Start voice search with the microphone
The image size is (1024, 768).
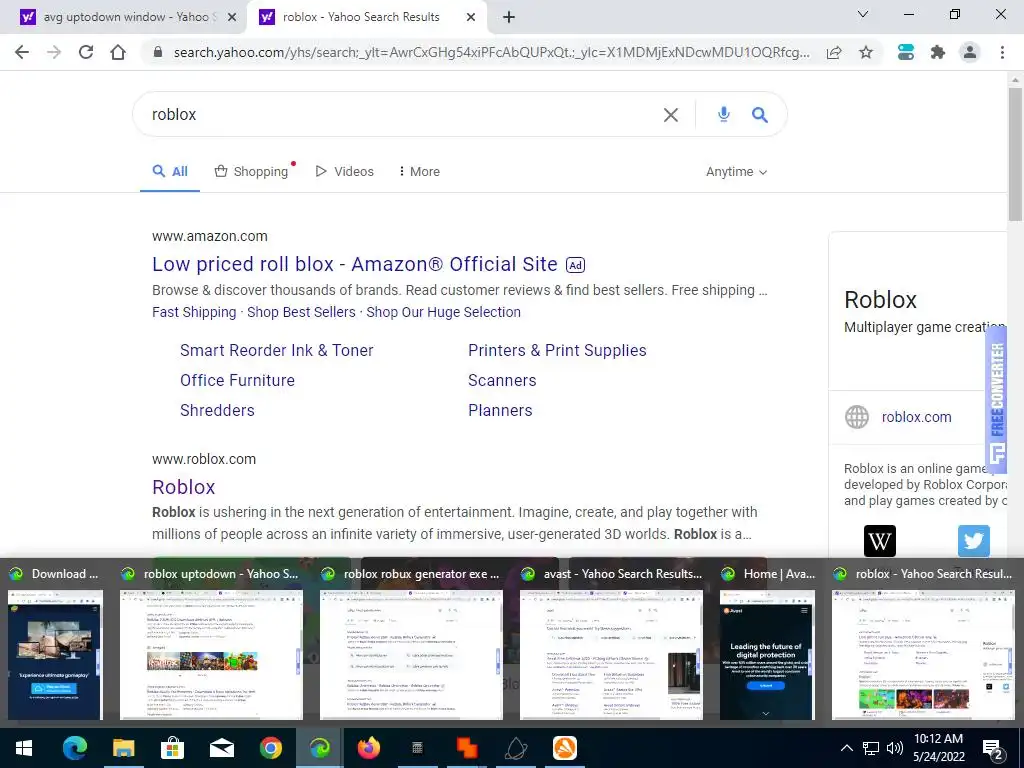tap(724, 114)
